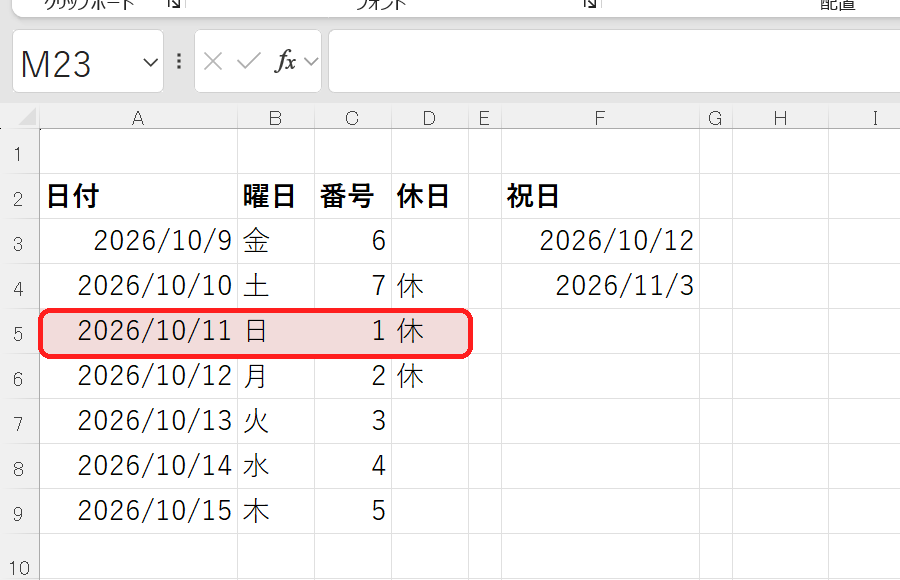Image resolution: width=900 pixels, height=580 pixels.
Task: Click weekday cell 金
Action: tap(276, 241)
